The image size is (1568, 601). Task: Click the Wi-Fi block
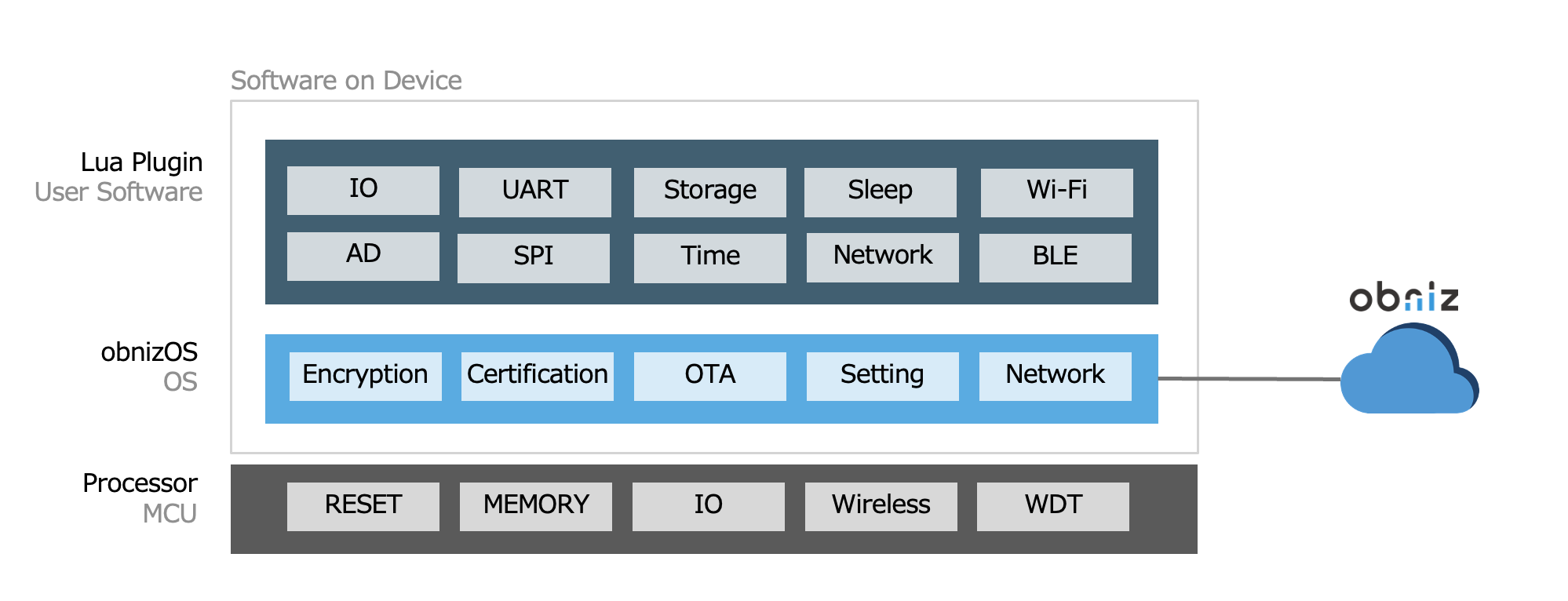pyautogui.click(x=1056, y=191)
